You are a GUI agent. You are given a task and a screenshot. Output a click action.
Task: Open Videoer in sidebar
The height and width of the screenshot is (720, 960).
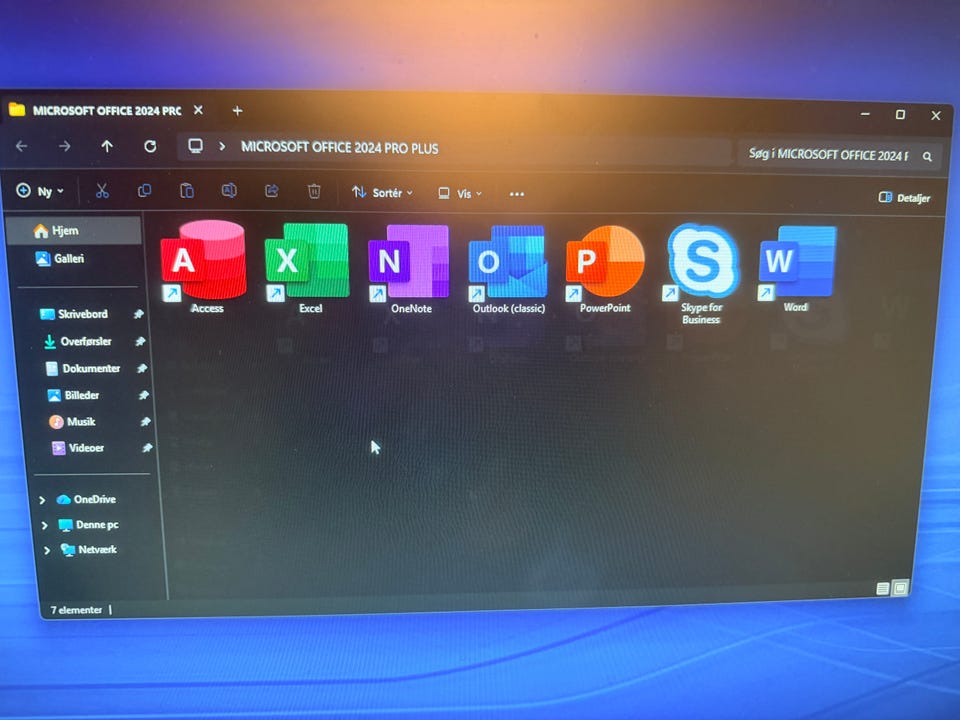point(78,448)
